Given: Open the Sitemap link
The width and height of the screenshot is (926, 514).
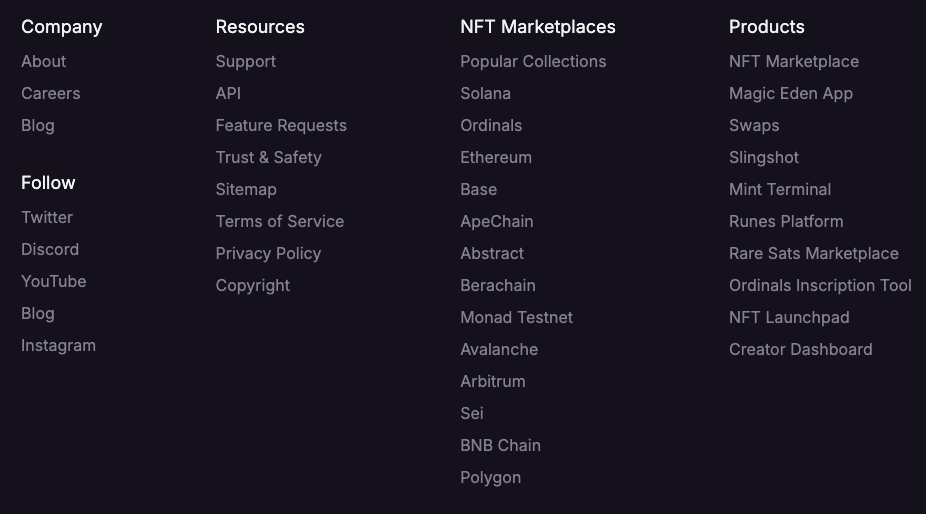Looking at the screenshot, I should coord(246,190).
